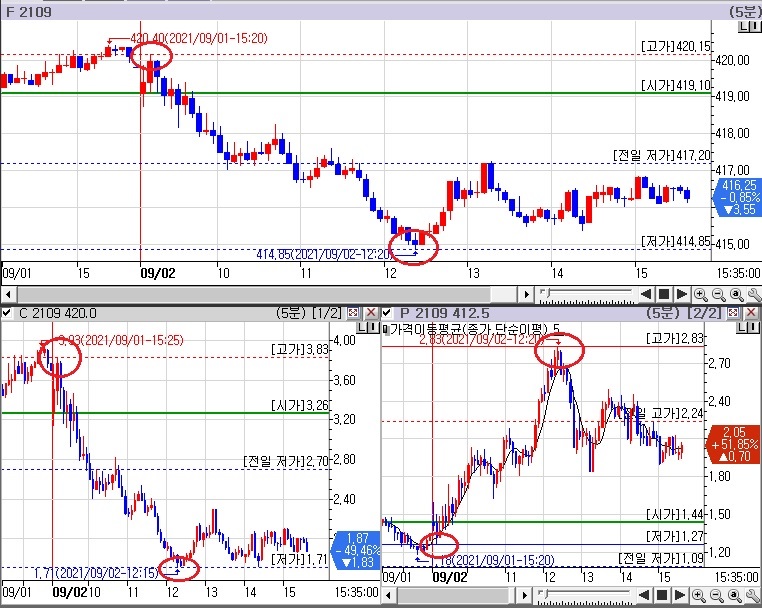This screenshot has height=608, width=762.
Task: Click the [고가]420.15 label
Action: coord(675,47)
